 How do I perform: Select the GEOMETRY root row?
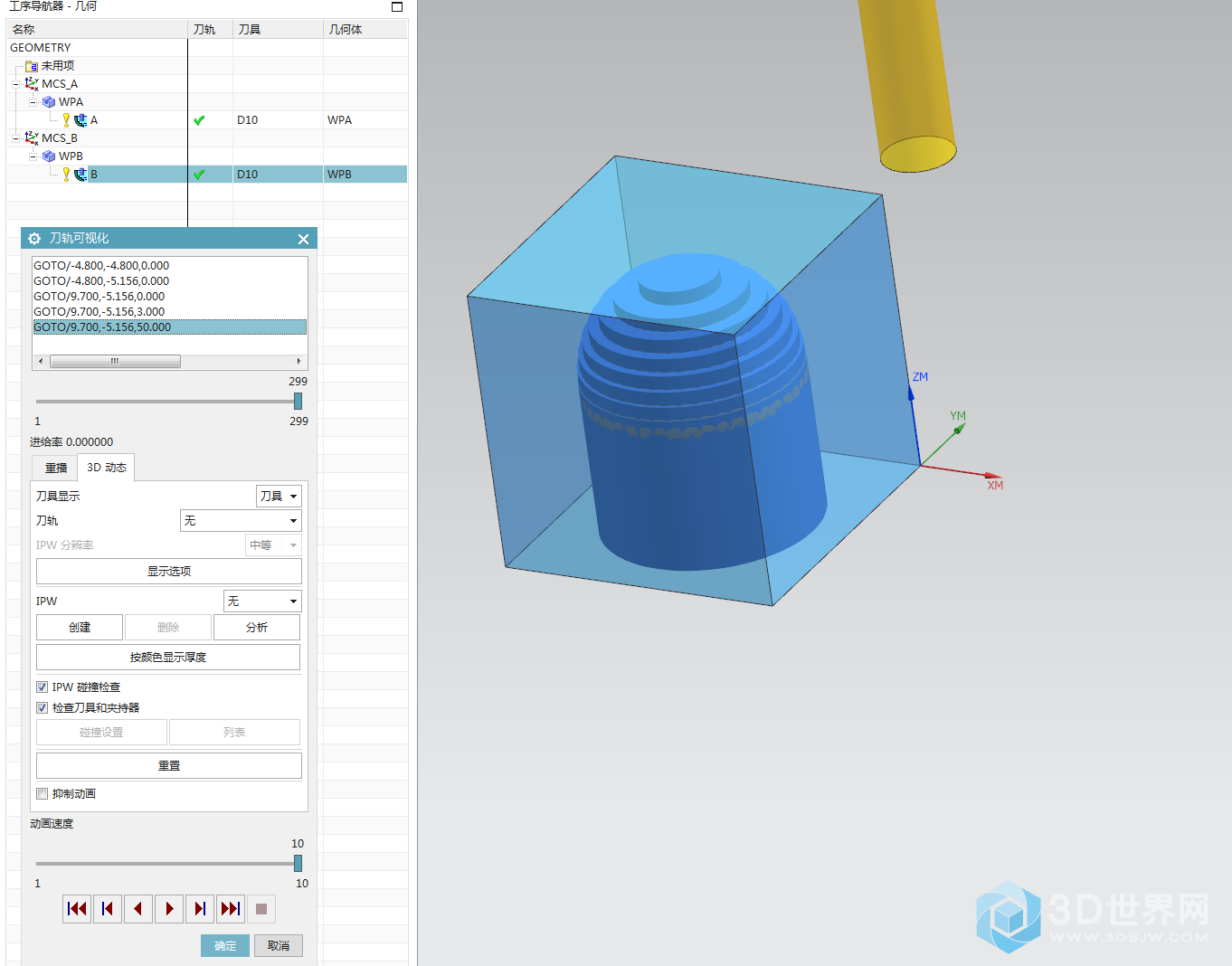(207, 48)
